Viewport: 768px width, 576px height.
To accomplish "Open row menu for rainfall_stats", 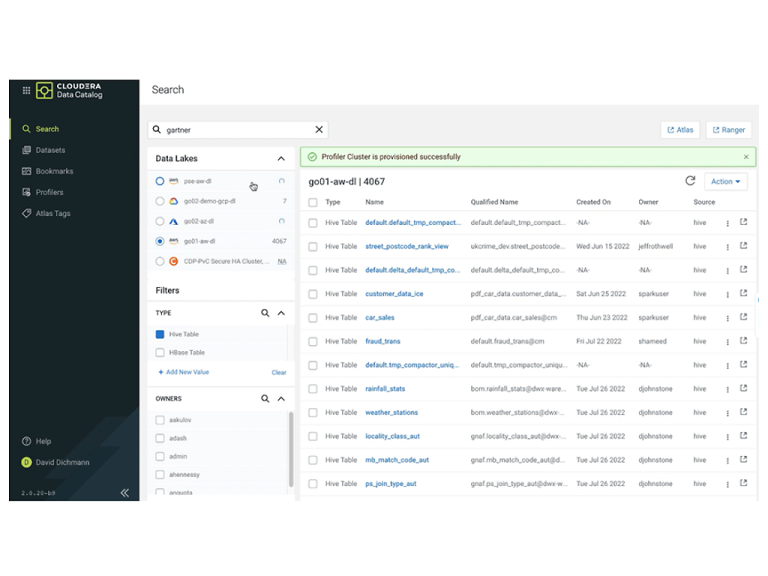I will point(727,389).
